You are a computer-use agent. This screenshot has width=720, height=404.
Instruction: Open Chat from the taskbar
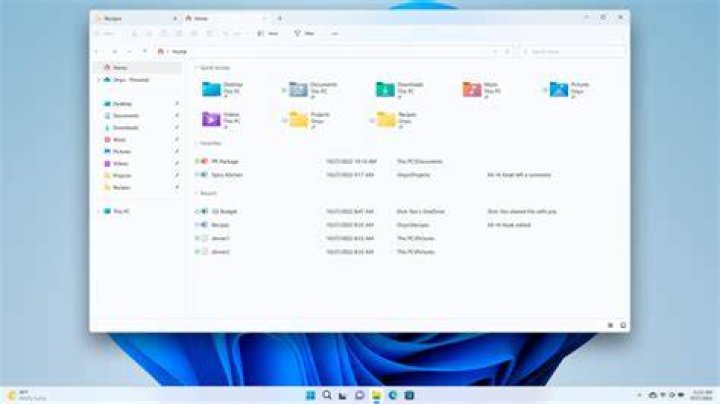(x=360, y=395)
